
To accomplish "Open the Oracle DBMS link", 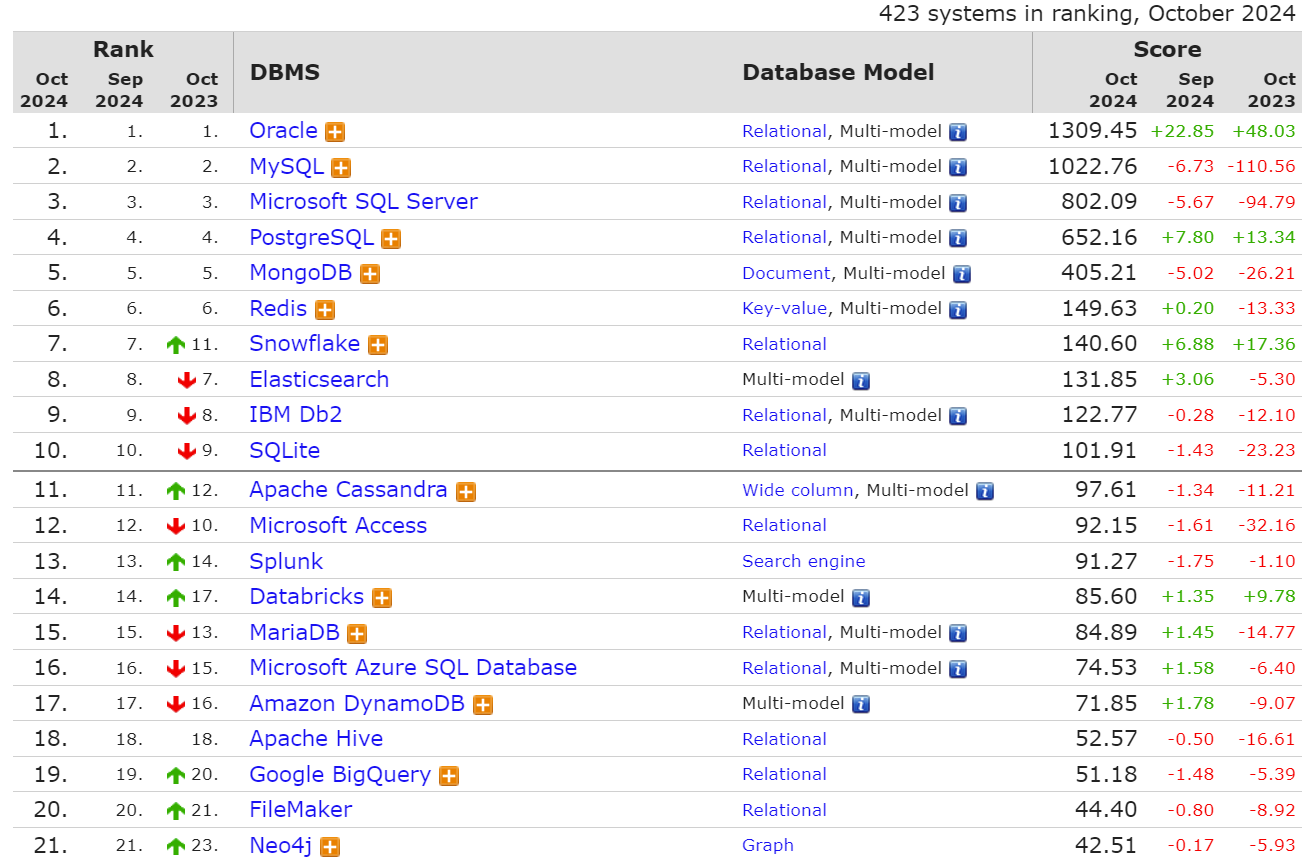I will point(283,130).
